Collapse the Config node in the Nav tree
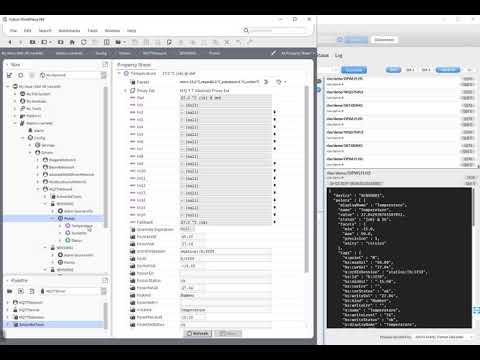 (x=23, y=138)
